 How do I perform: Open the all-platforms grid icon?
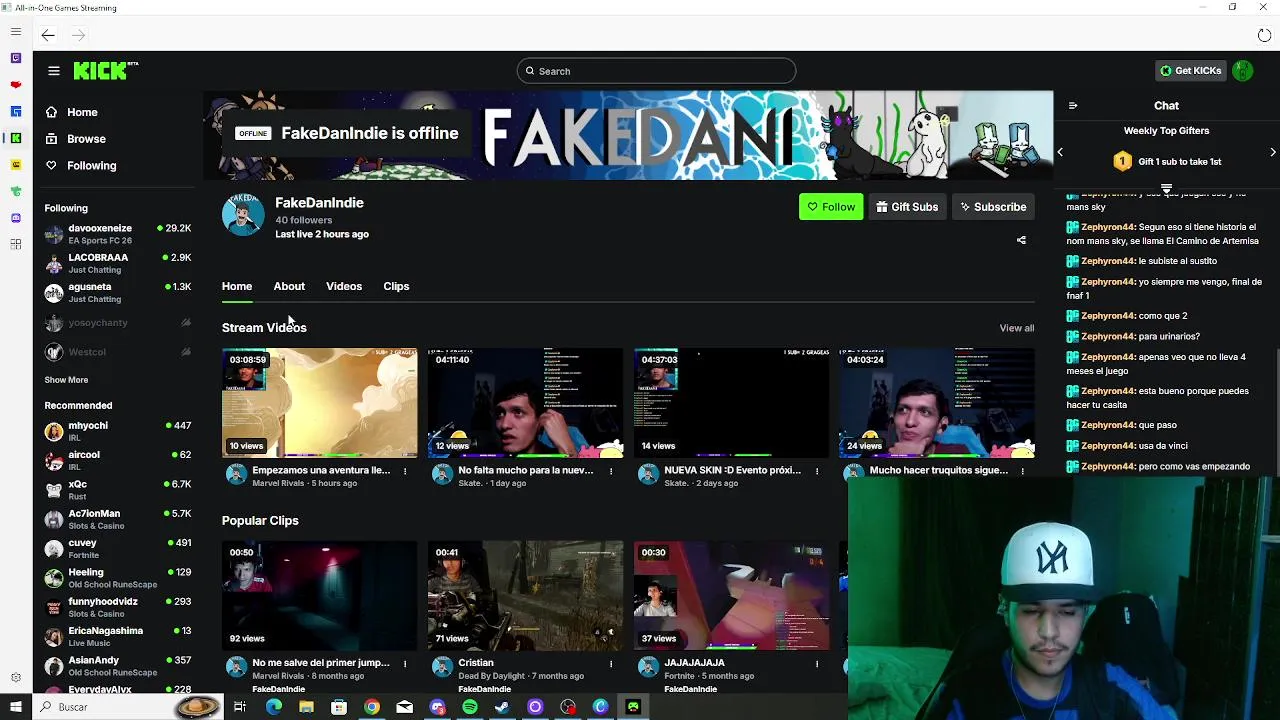tap(16, 244)
